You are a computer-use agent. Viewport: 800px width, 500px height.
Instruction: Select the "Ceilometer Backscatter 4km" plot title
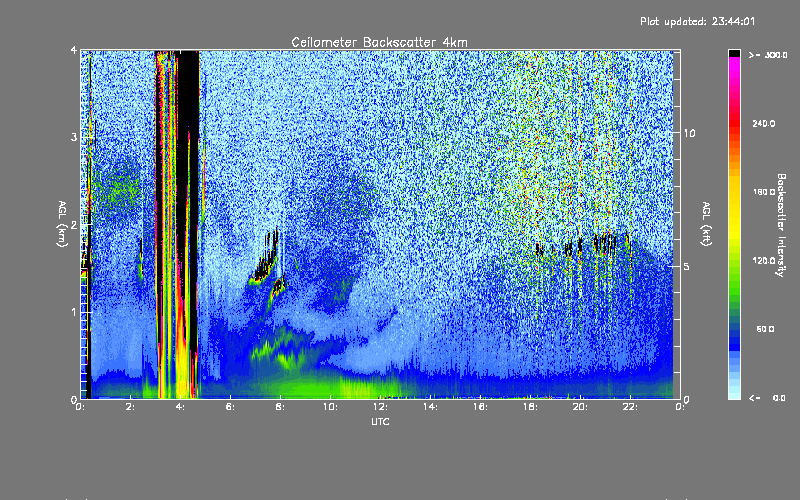379,42
